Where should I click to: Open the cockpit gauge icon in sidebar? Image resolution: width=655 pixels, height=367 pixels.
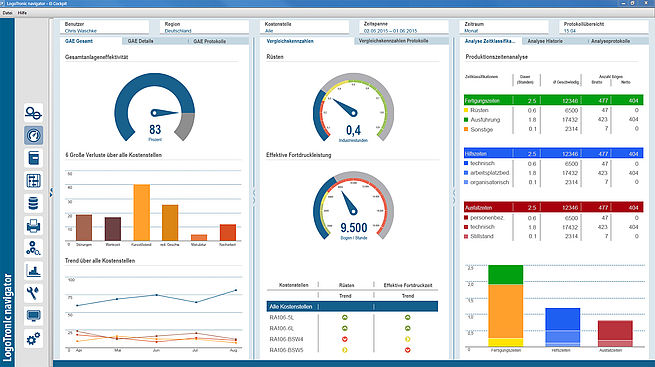pos(33,136)
